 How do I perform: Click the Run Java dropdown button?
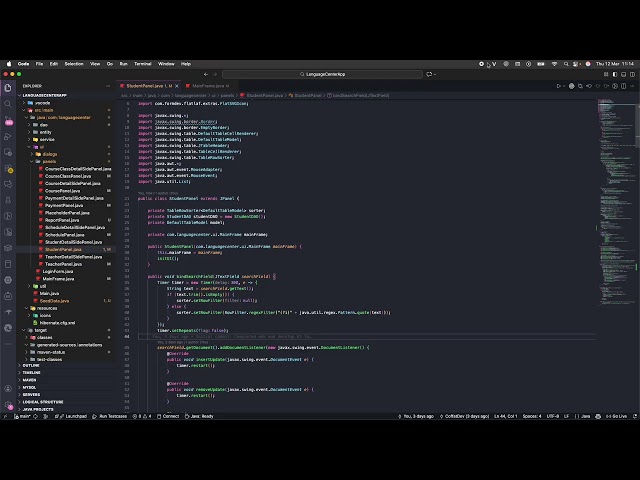[563, 86]
